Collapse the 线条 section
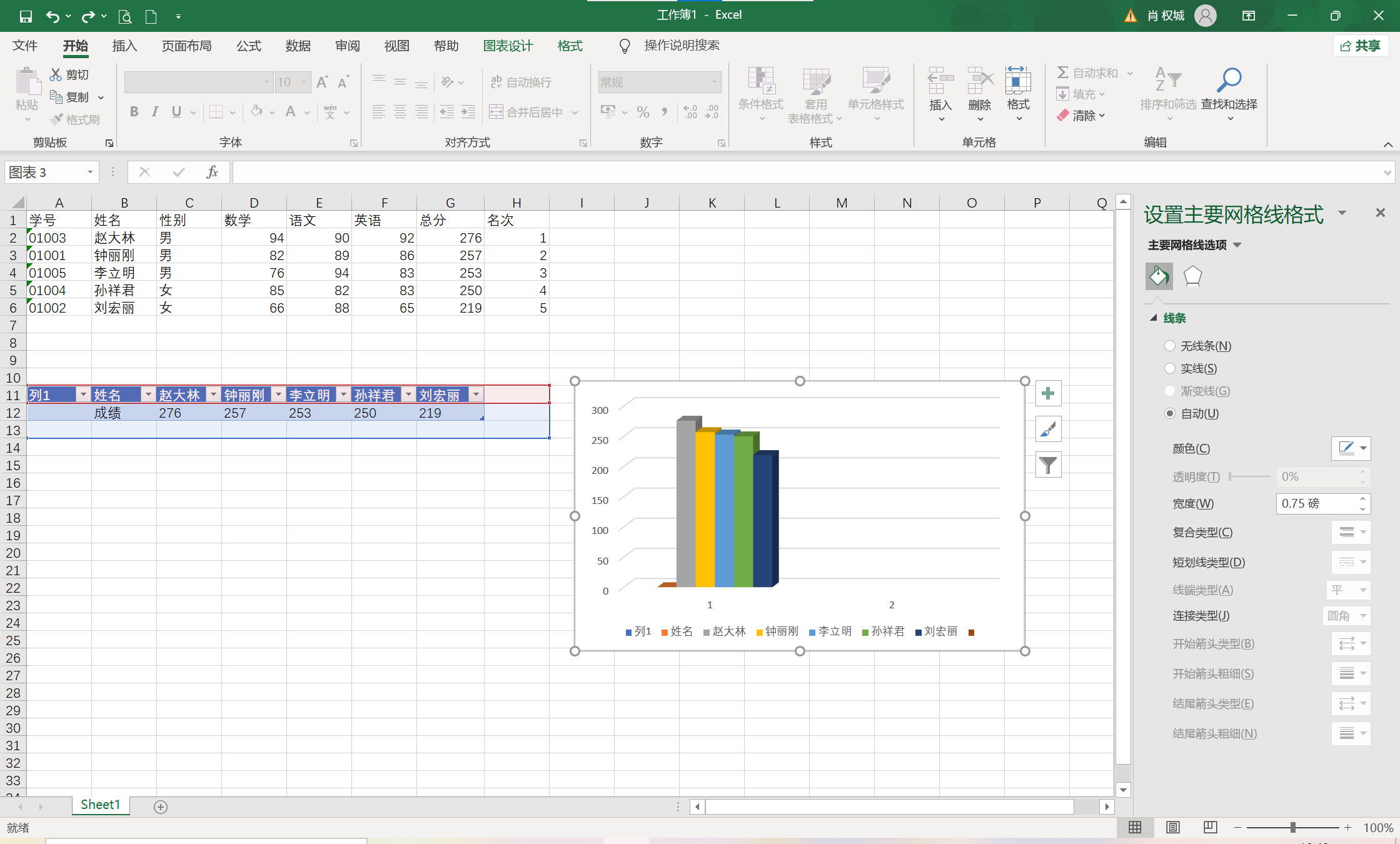The height and width of the screenshot is (844, 1400). 1154,318
